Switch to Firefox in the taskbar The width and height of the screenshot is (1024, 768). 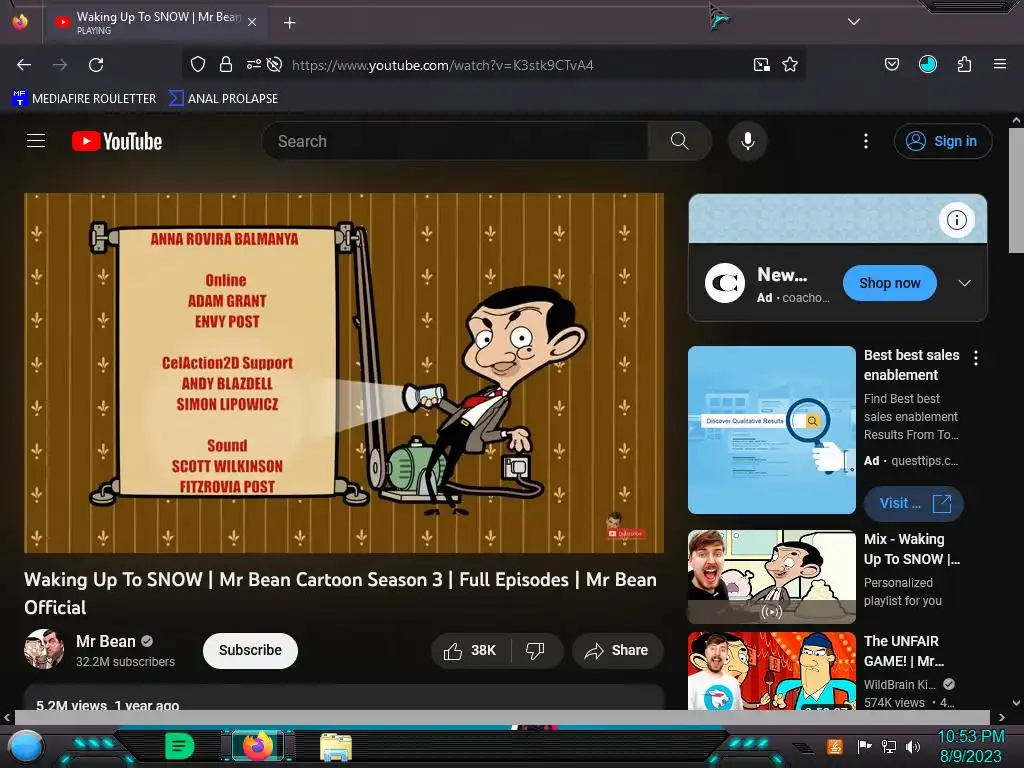tap(258, 746)
